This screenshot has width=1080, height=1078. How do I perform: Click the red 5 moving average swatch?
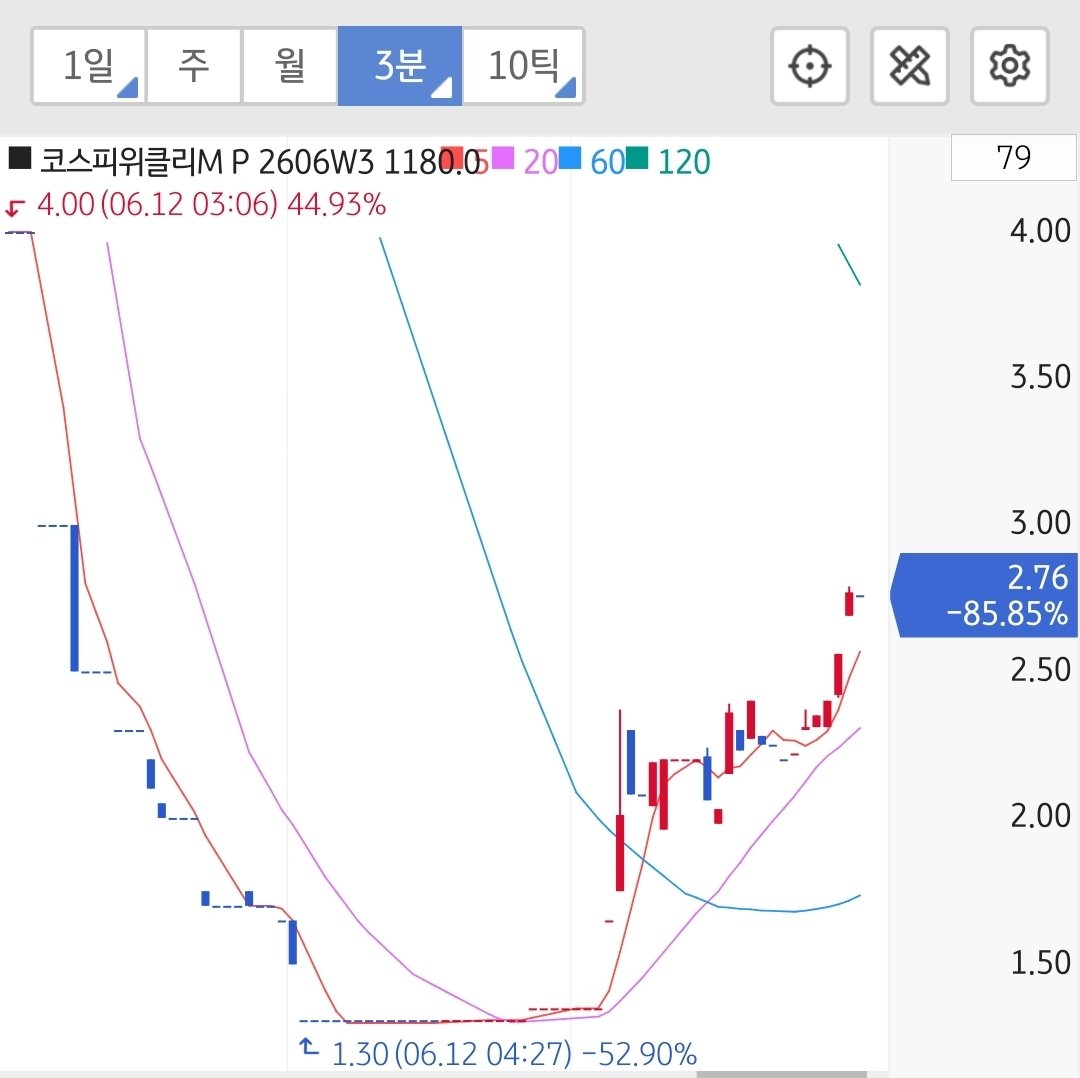(x=452, y=158)
